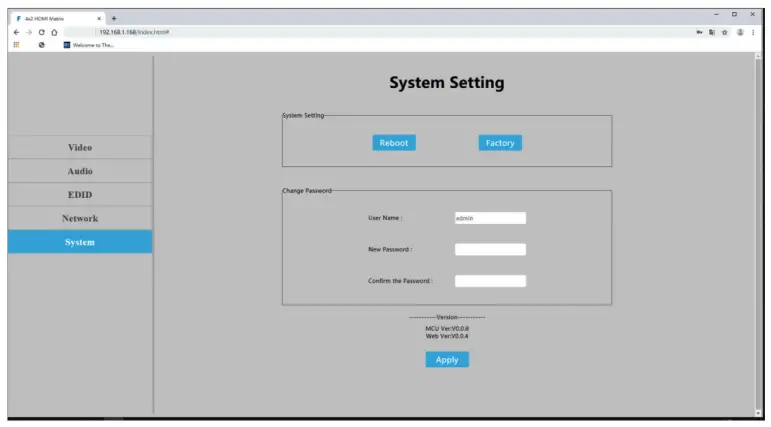The width and height of the screenshot is (771, 427).
Task: Open the Video menu section
Action: coord(80,148)
